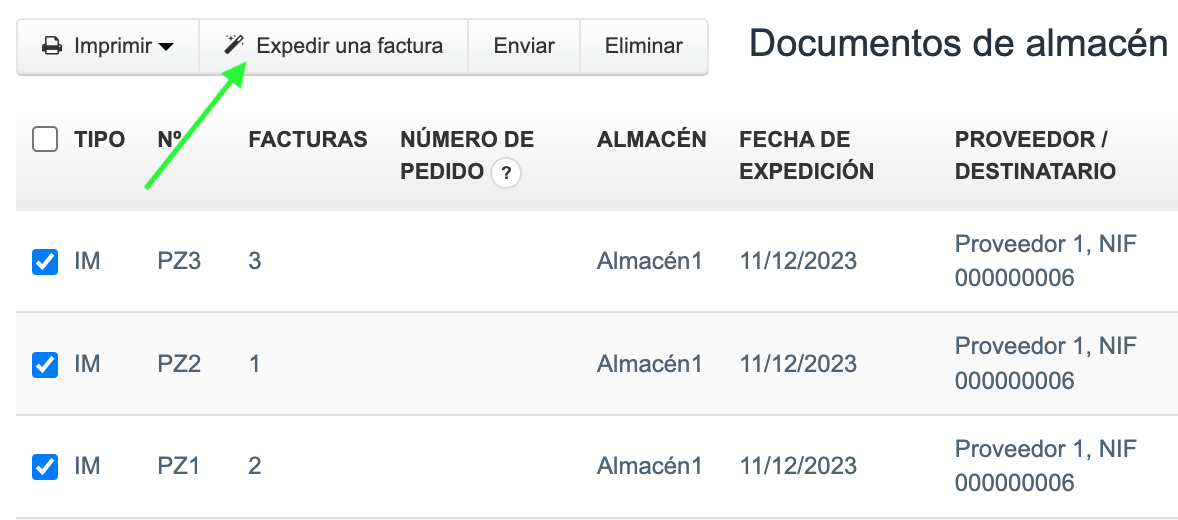Screen dimensions: 1178x520
Task: Click the PROVEEDOR / DESTINATARIO header
Action: coord(1035,155)
